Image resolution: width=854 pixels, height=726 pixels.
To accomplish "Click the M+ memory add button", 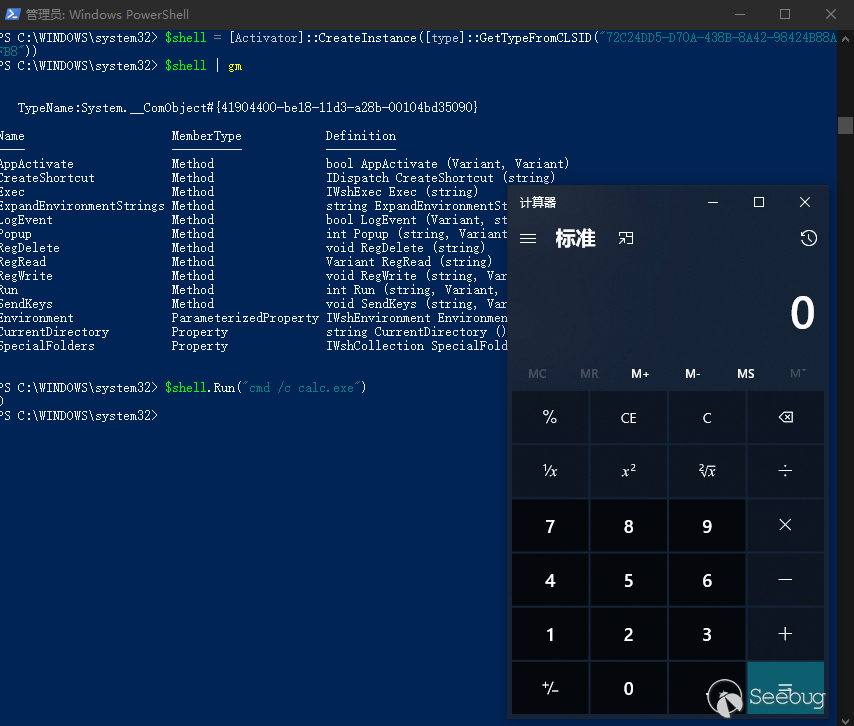I will tap(640, 374).
